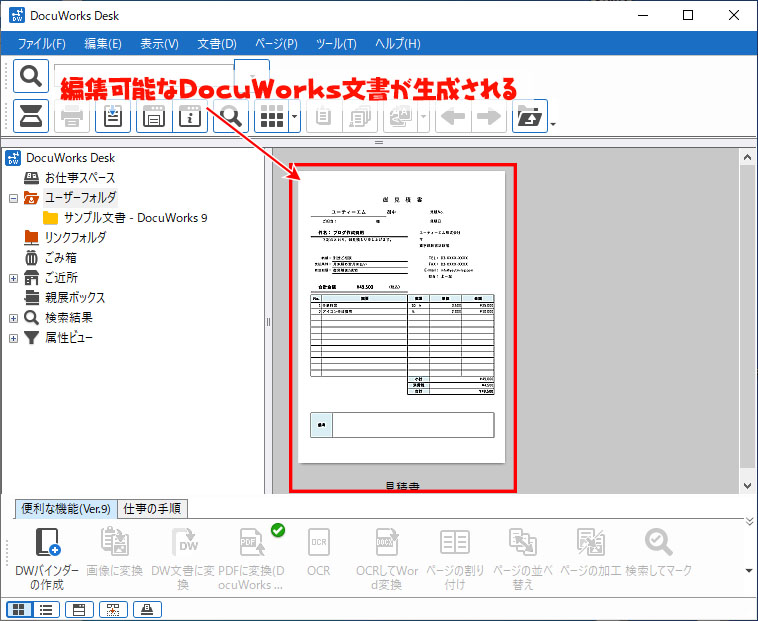Select DocuWorks Desk root tree item

point(71,158)
